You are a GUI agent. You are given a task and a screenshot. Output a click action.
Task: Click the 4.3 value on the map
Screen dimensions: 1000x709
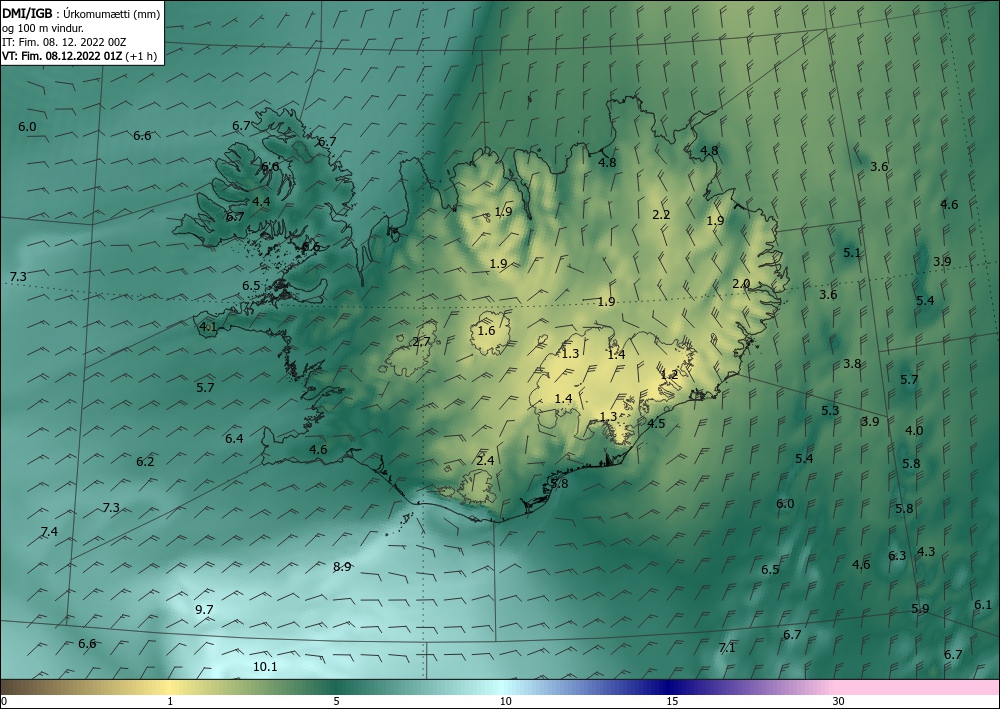926,552
